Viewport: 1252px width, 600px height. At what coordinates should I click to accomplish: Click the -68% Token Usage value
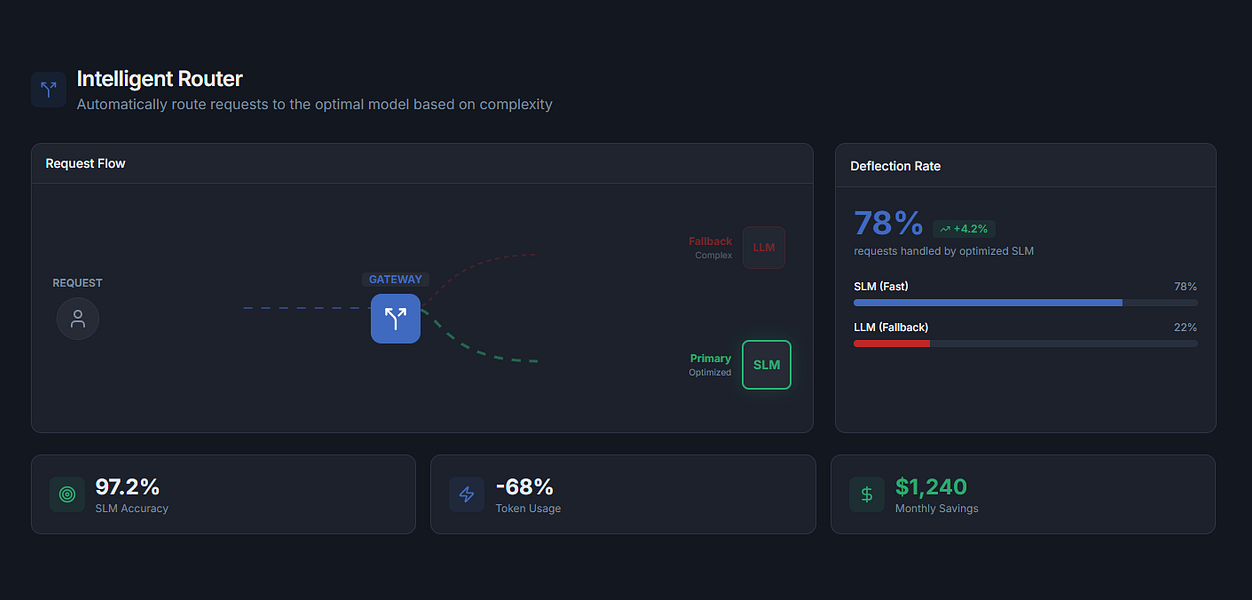click(525, 487)
